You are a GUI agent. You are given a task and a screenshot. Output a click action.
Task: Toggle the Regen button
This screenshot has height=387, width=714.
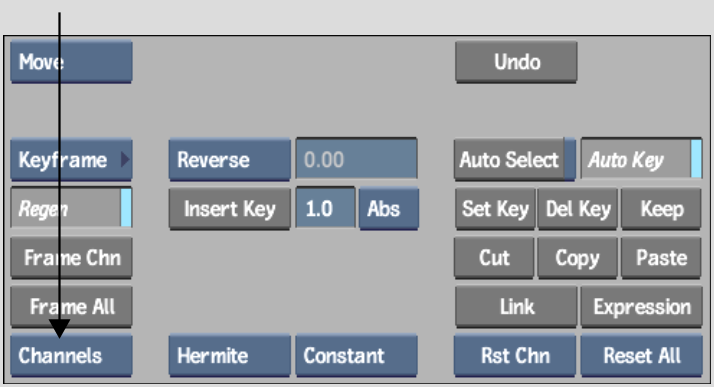point(71,208)
